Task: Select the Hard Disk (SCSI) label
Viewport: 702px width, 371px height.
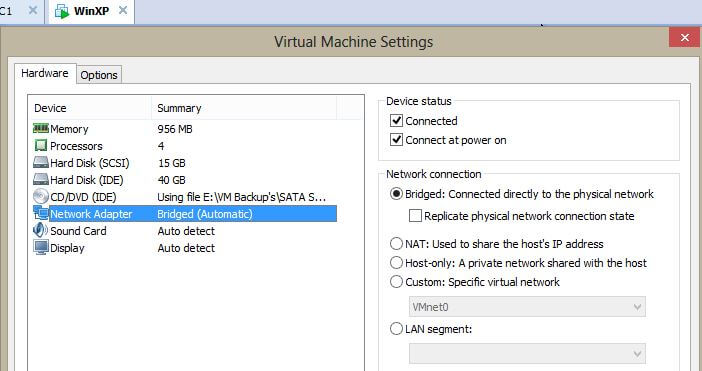Action: [90, 163]
